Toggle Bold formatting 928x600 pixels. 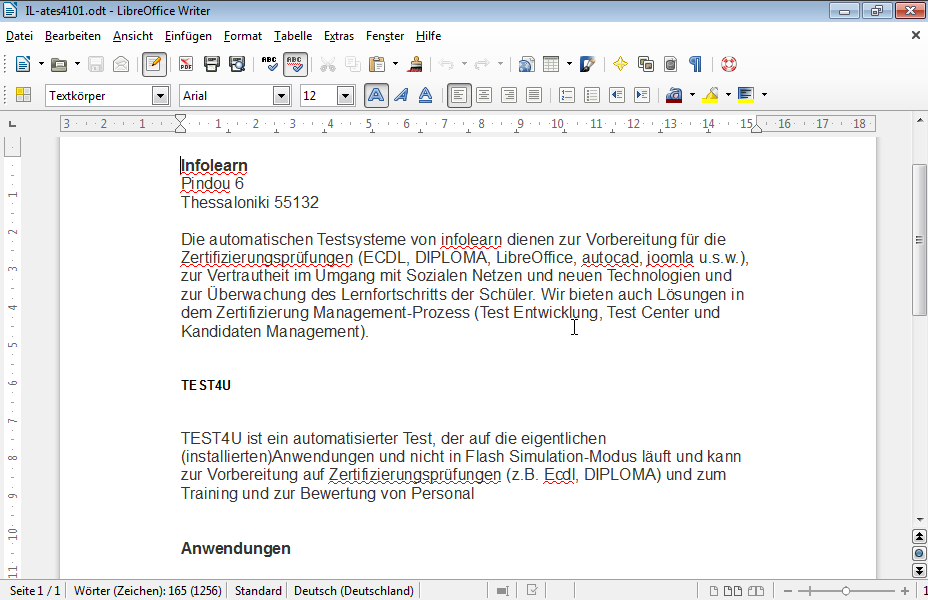pyautogui.click(x=376, y=95)
